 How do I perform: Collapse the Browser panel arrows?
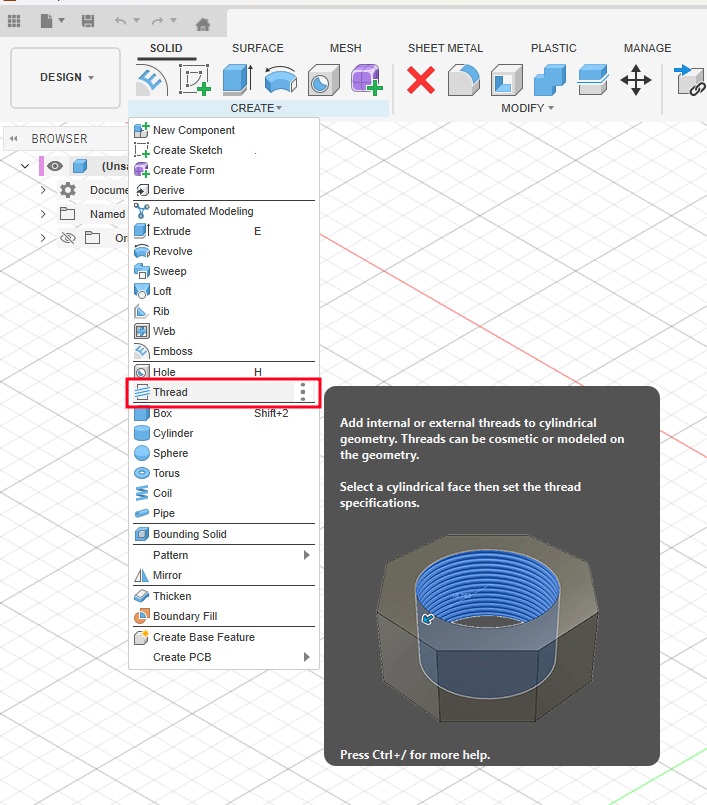(x=14, y=139)
